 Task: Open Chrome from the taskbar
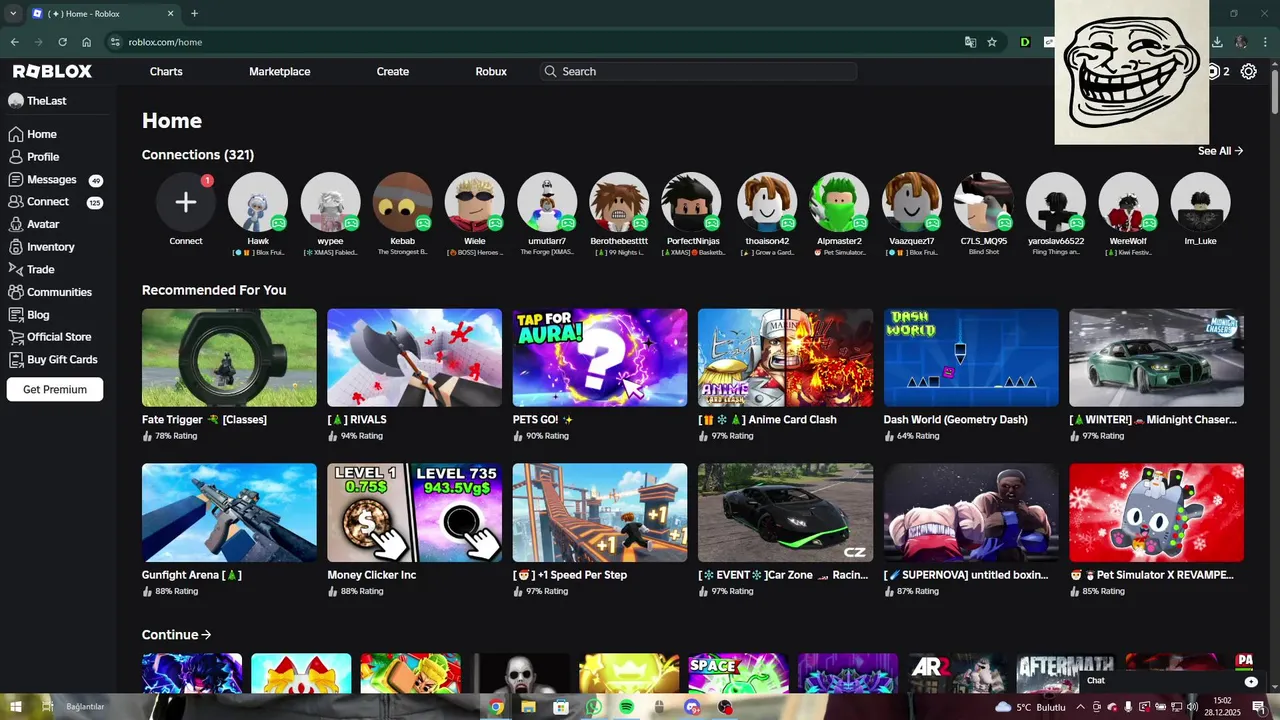pyautogui.click(x=495, y=707)
